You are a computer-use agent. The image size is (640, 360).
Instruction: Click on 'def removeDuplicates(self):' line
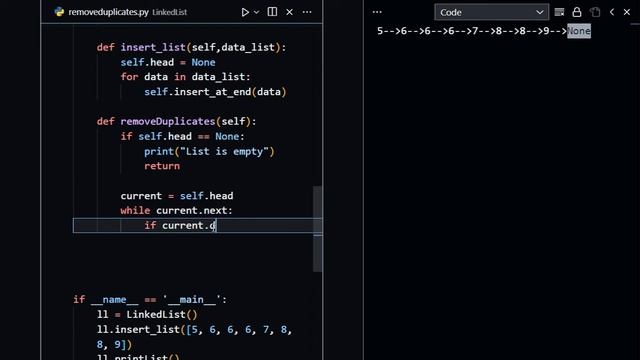pos(176,122)
